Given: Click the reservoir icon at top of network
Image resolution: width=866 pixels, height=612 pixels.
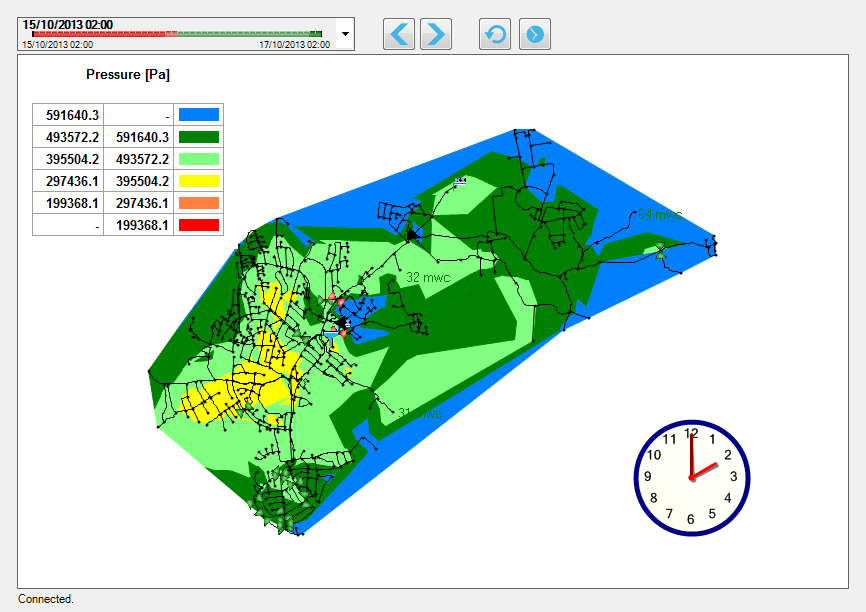Looking at the screenshot, I should click(461, 181).
